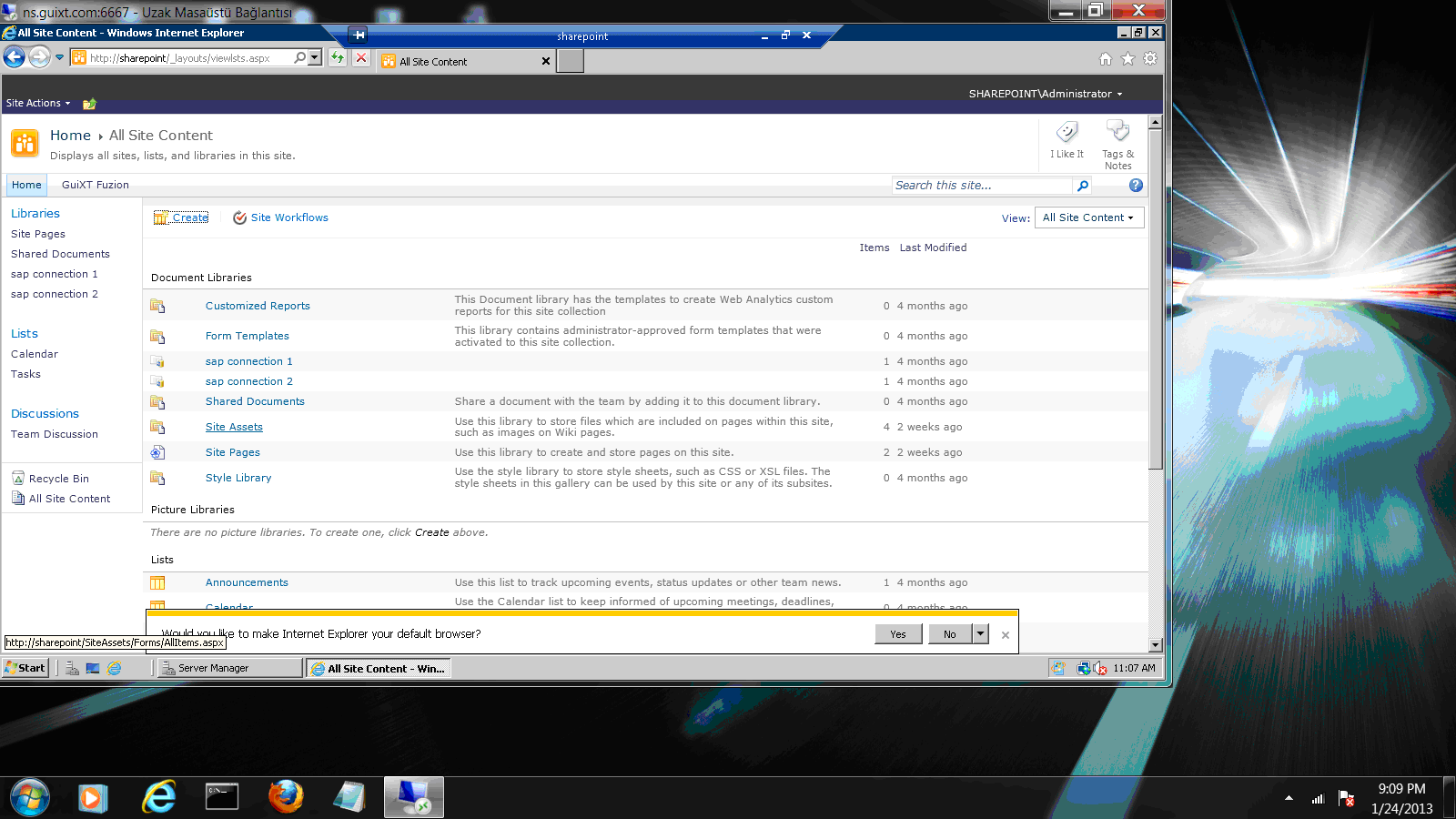Click the remote quick launch IE icon
The width and height of the screenshot is (1456, 819).
pos(115,668)
